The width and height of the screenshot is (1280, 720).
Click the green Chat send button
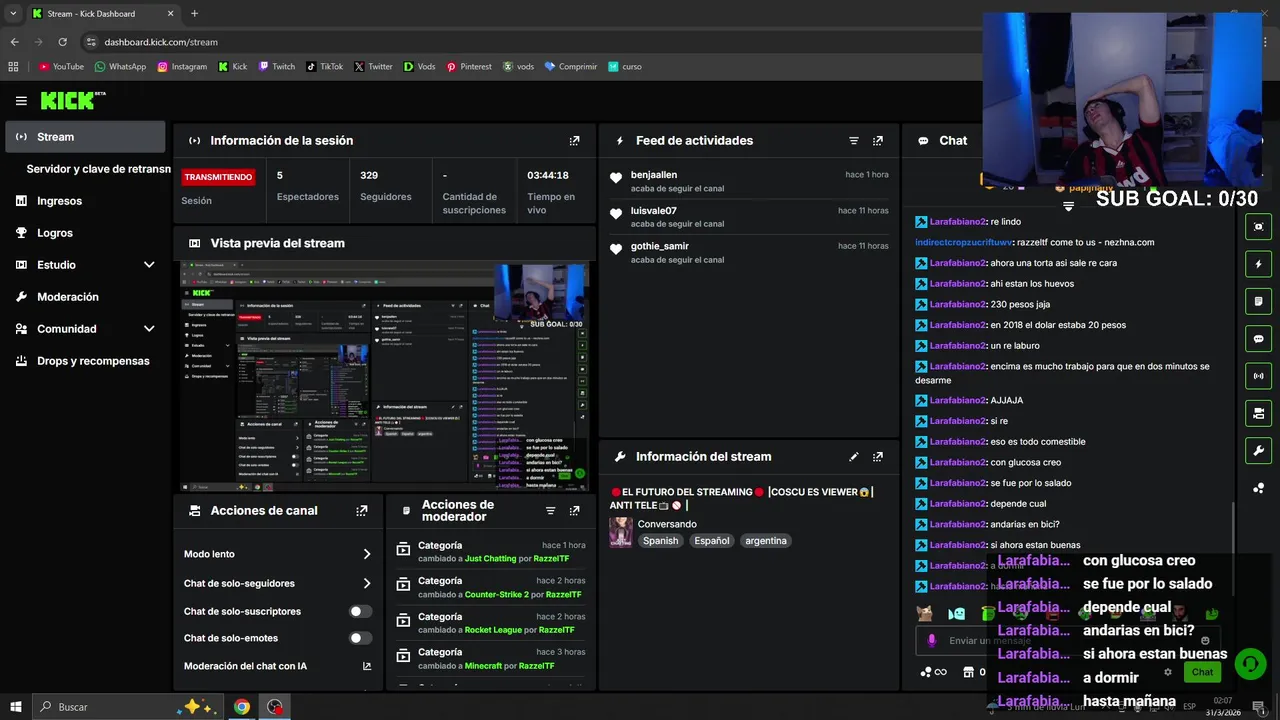pyautogui.click(x=1202, y=672)
